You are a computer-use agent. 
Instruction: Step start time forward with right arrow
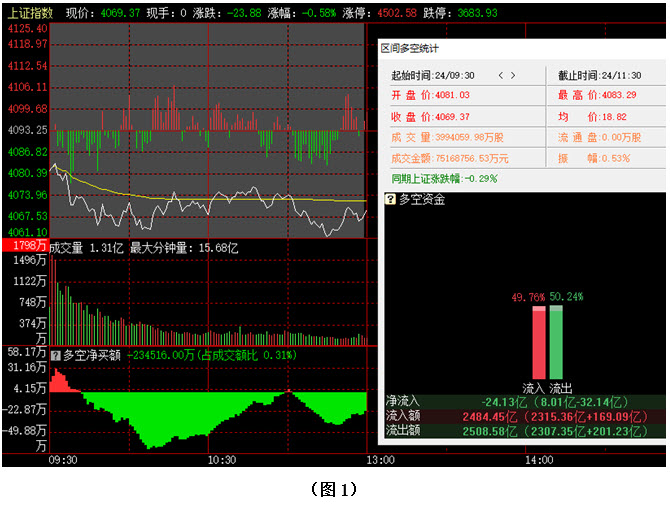coord(514,75)
